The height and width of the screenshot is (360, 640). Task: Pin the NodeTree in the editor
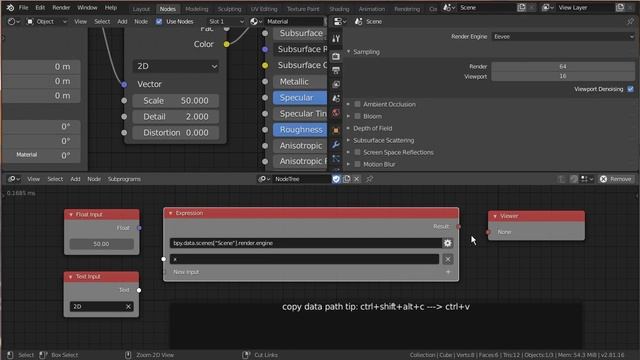[x=369, y=179]
